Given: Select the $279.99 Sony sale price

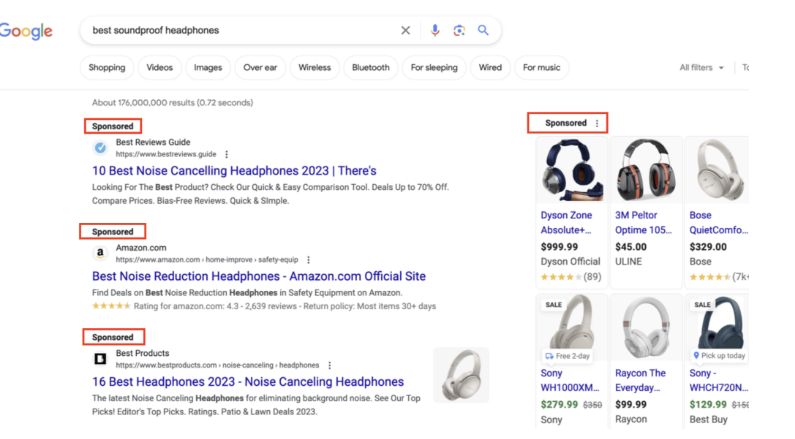Looking at the screenshot, I should [559, 405].
